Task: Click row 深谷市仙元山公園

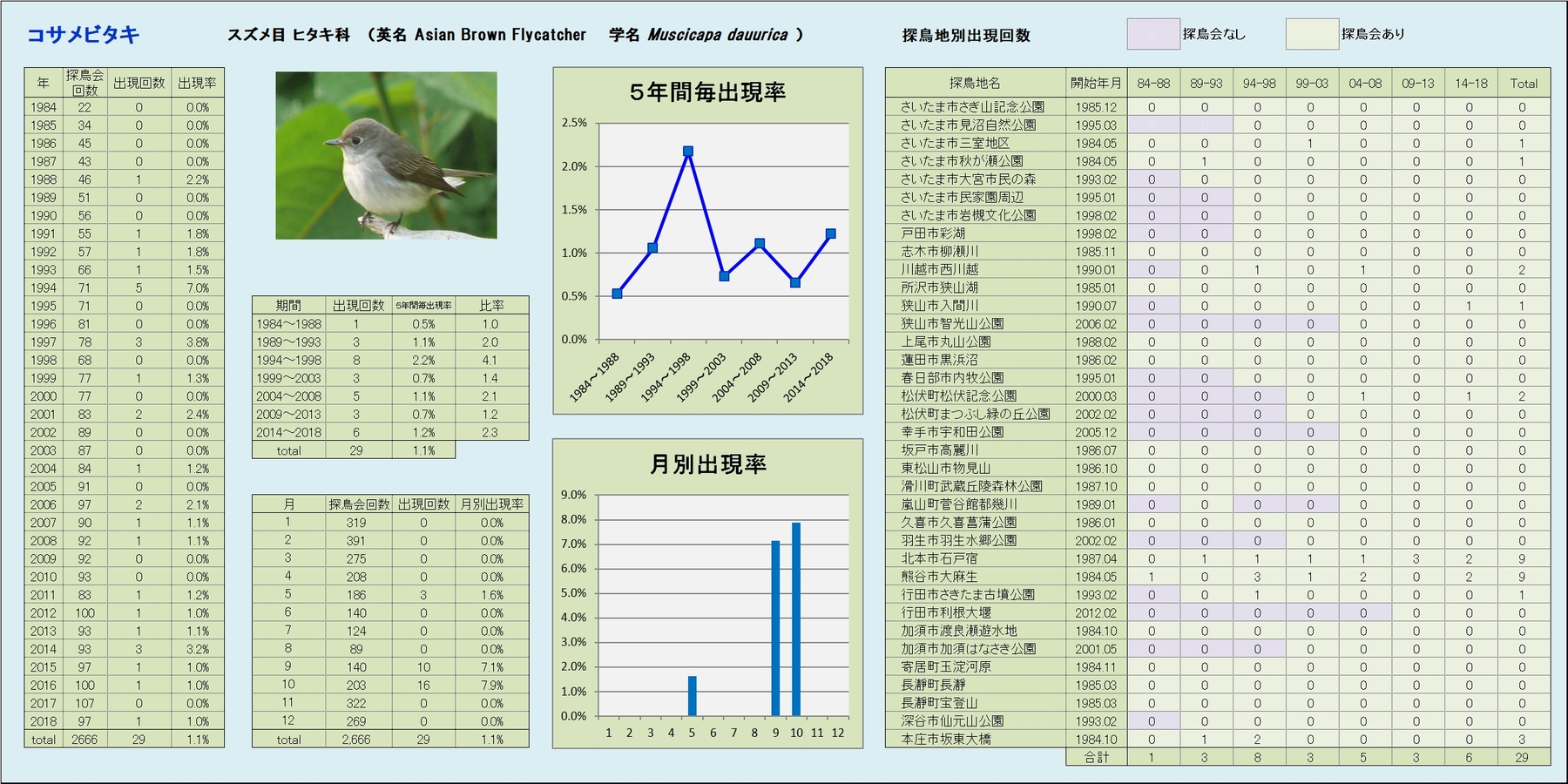Action: point(1218,721)
